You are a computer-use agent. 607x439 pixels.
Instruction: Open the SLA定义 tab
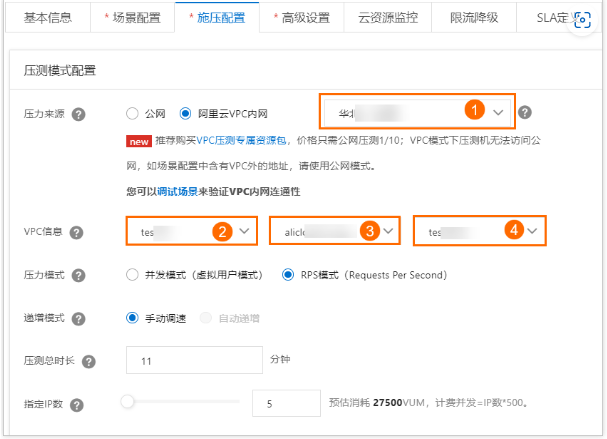[x=556, y=17]
